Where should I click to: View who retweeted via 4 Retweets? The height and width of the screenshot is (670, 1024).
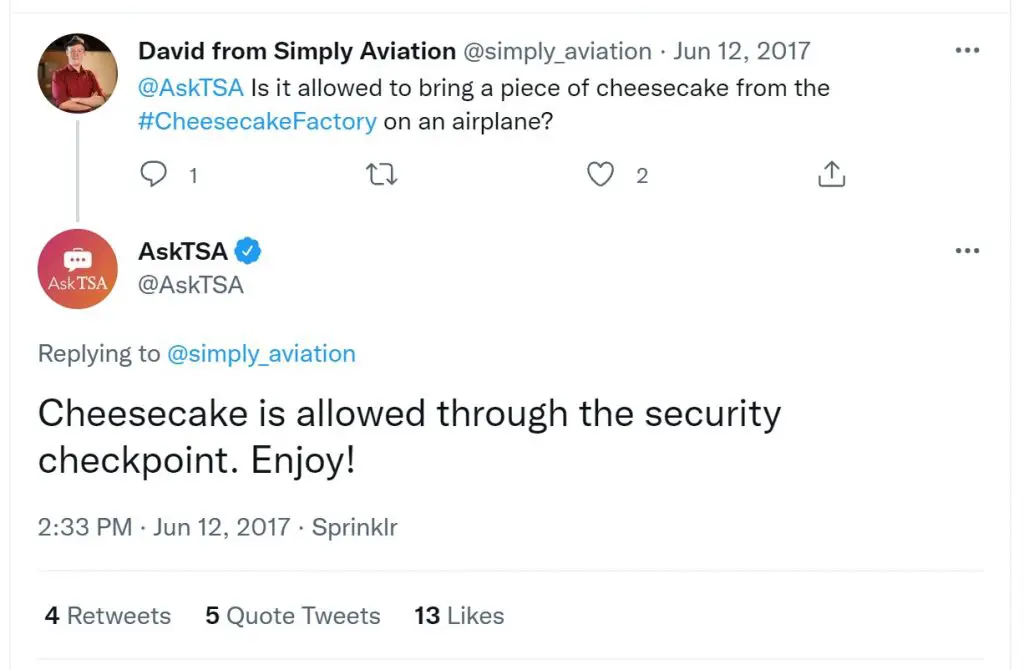click(106, 616)
